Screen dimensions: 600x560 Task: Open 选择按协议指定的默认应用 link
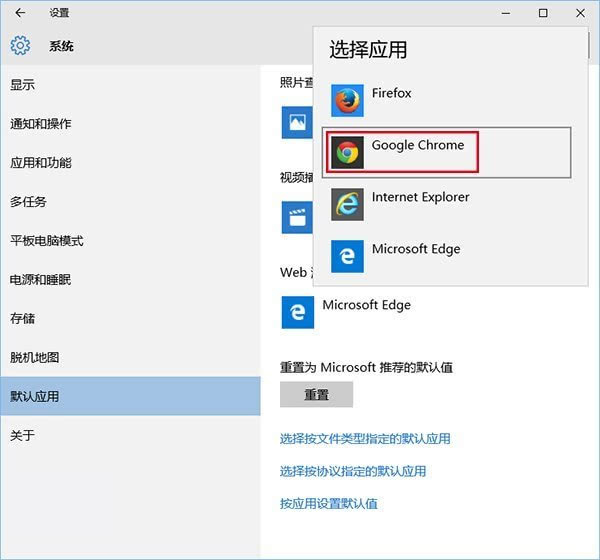(353, 471)
